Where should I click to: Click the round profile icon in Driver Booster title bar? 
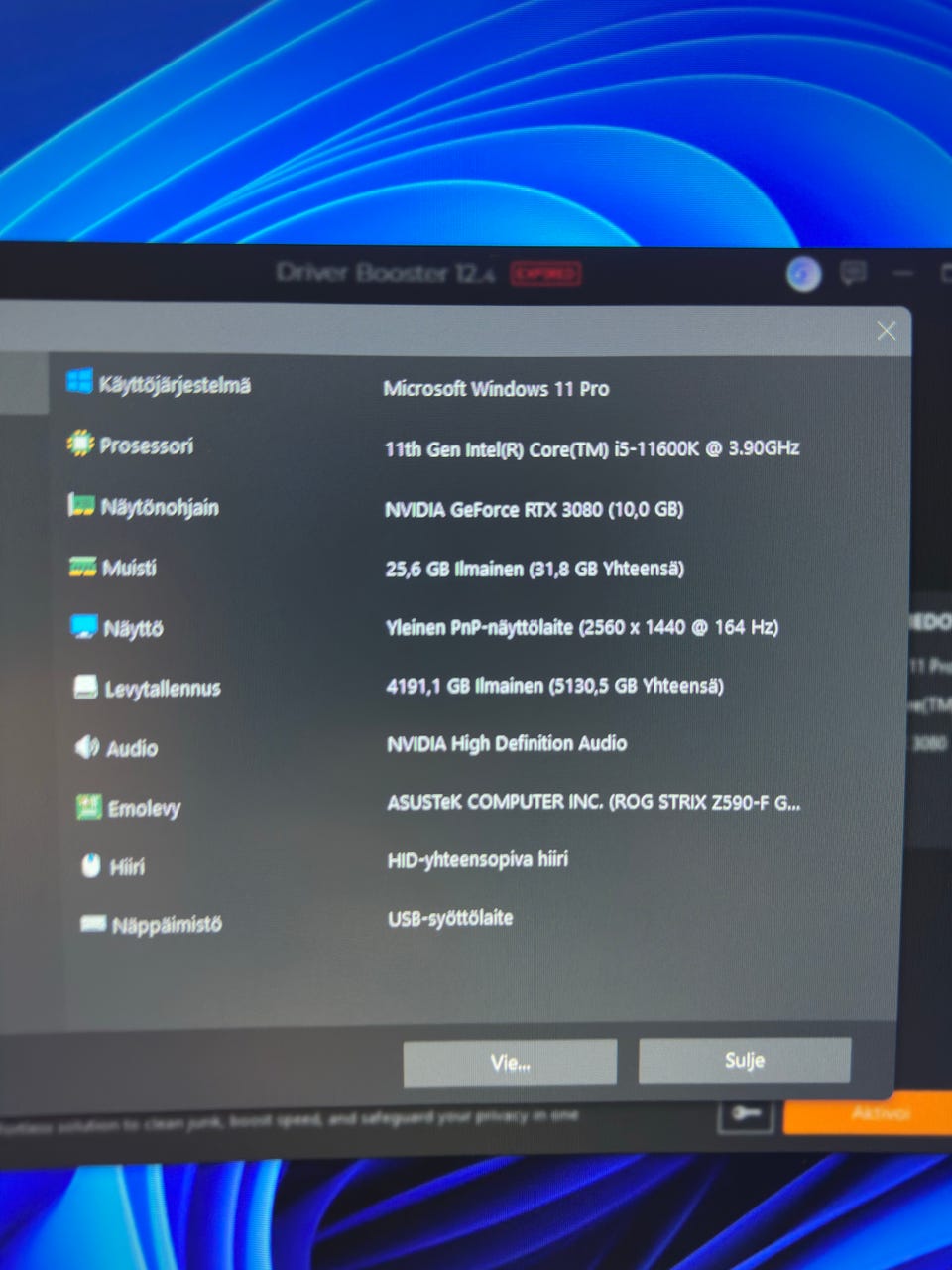tap(803, 273)
